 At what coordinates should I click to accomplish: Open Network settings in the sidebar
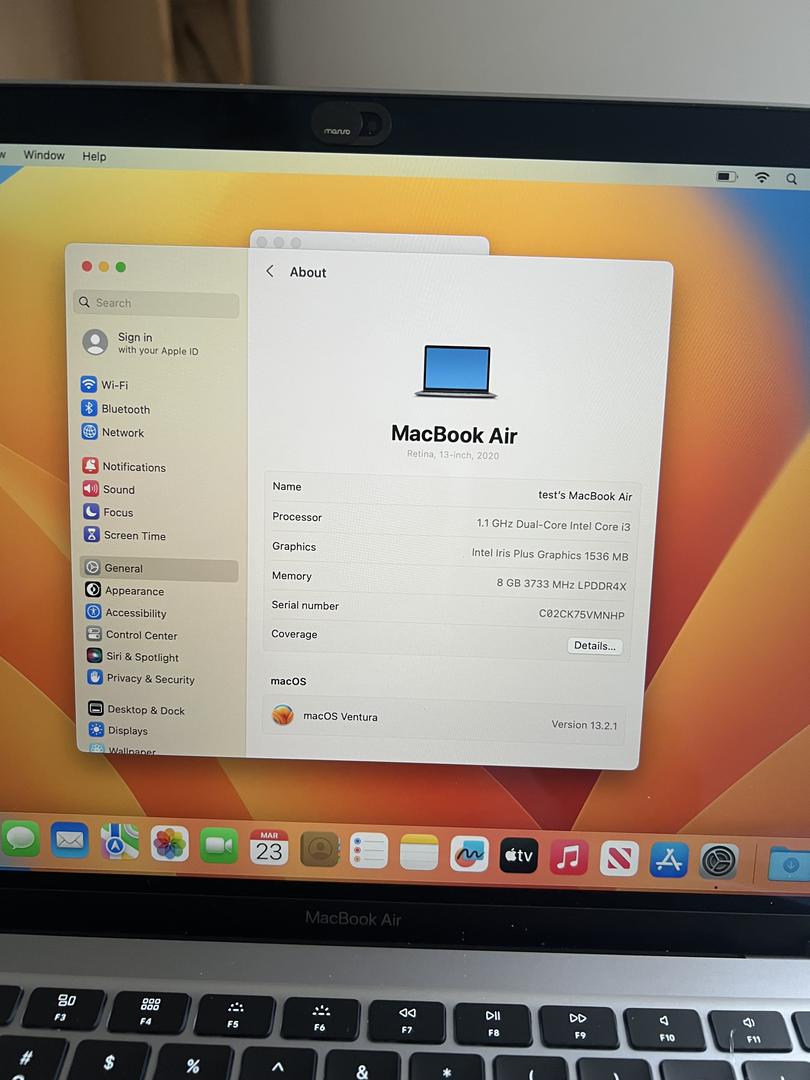pyautogui.click(x=113, y=432)
